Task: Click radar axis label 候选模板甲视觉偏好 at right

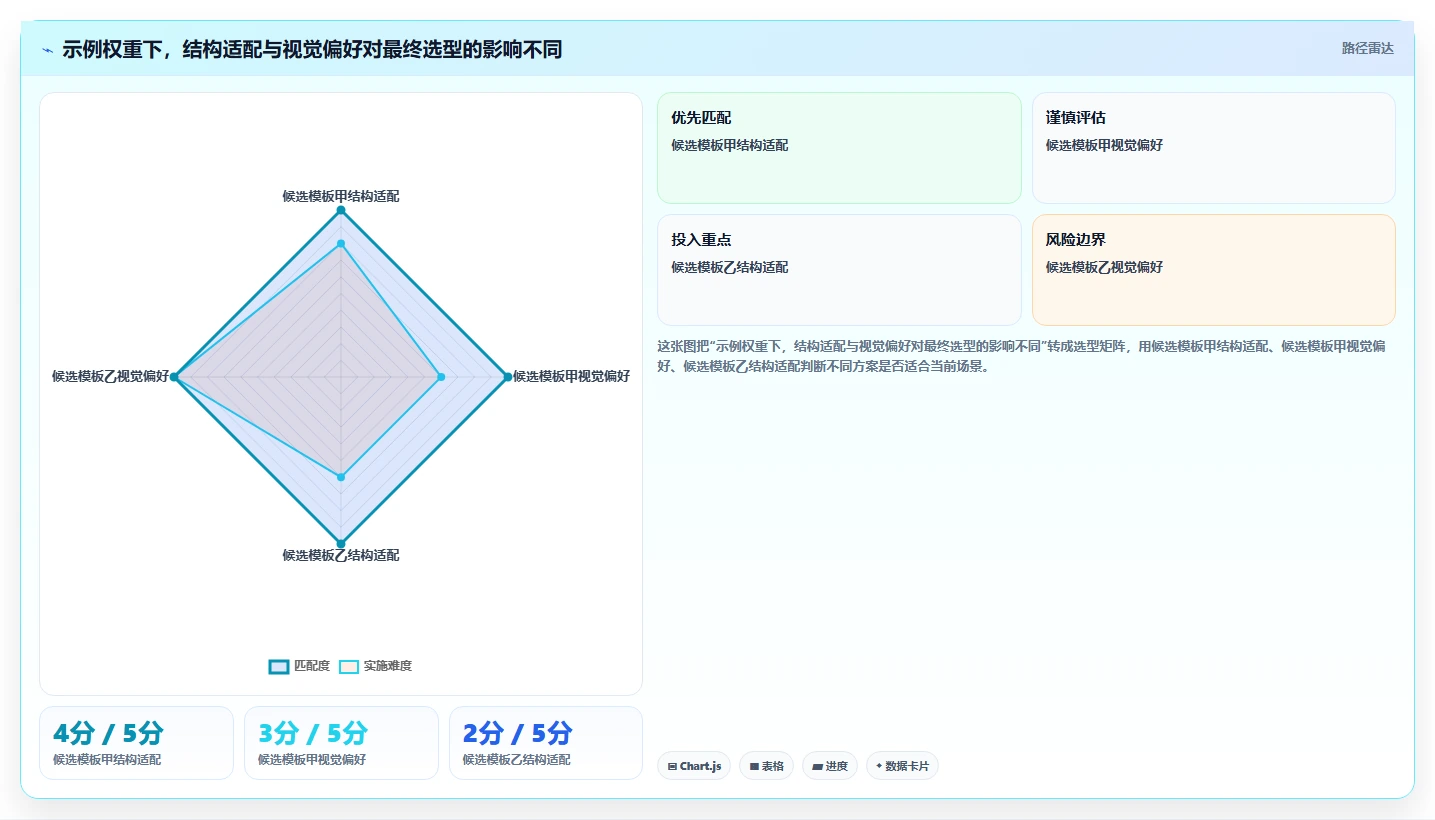Action: pos(571,376)
